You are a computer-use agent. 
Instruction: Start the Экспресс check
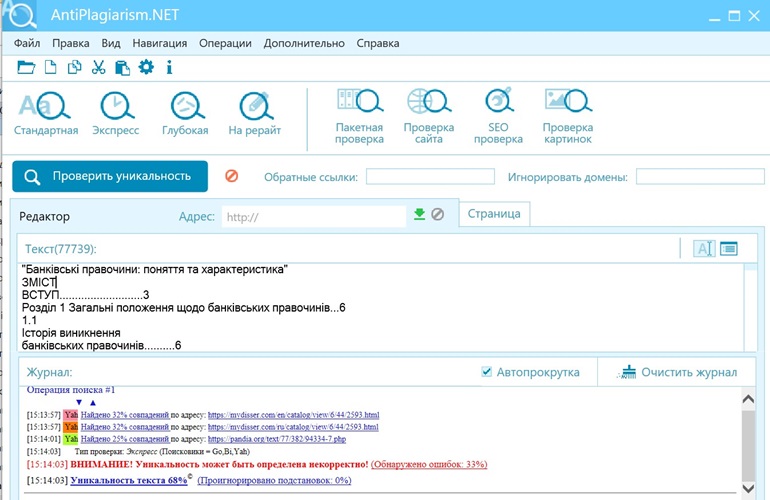(x=116, y=113)
